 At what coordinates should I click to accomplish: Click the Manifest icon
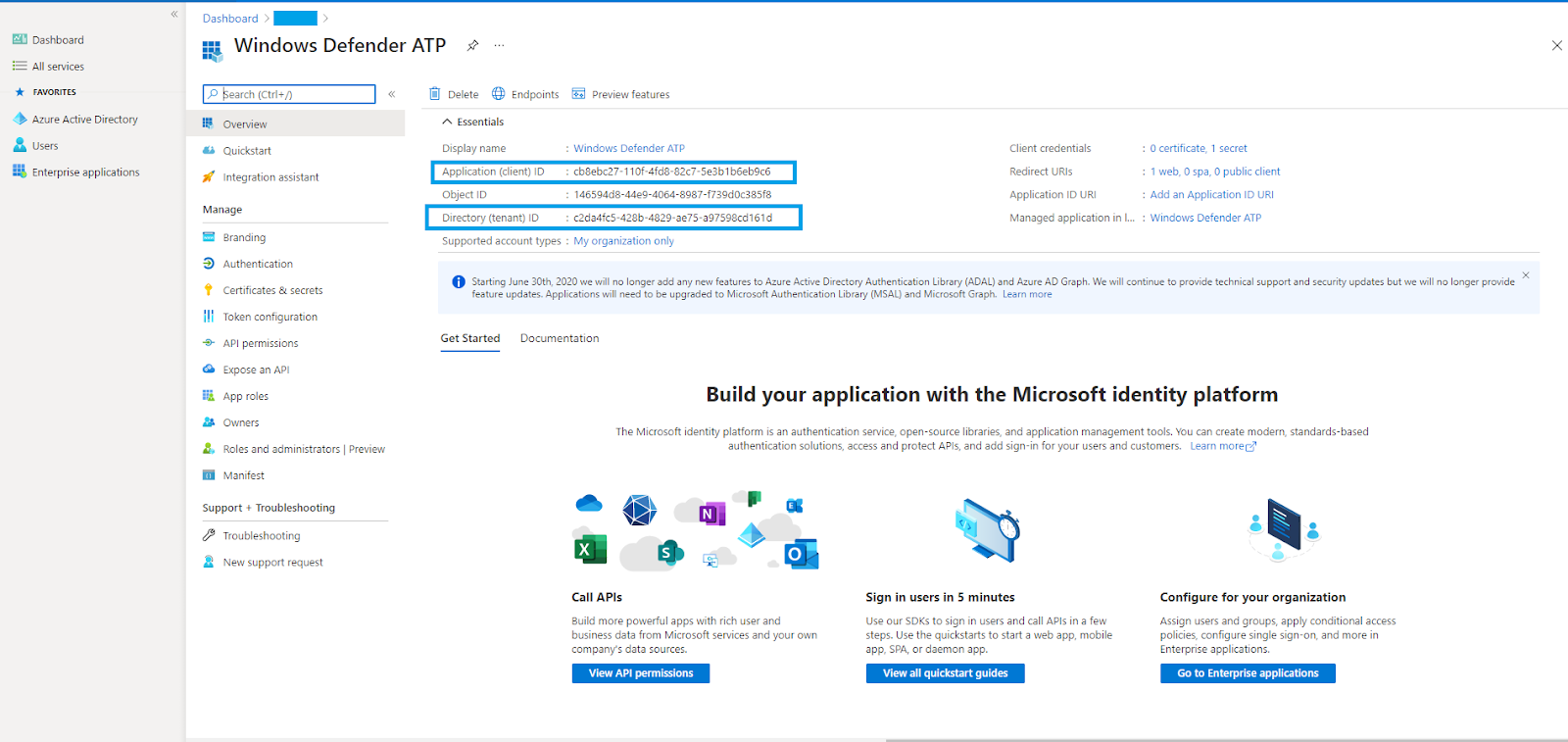tap(208, 475)
